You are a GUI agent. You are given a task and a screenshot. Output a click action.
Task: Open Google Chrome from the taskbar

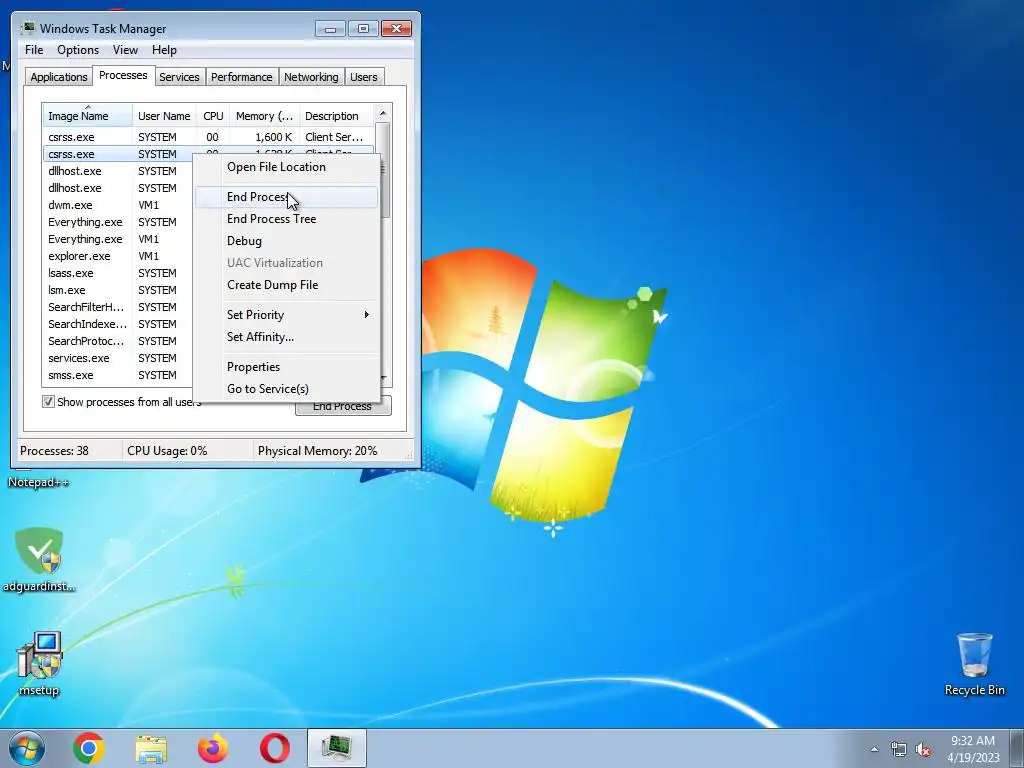89,748
